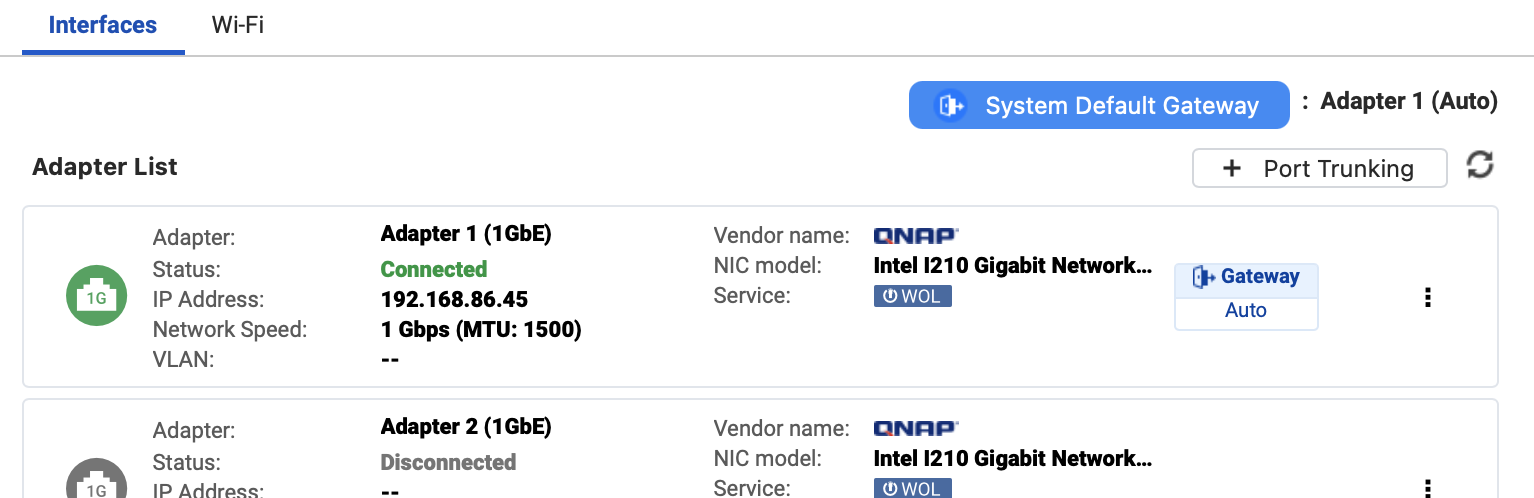Click the Adapter 1 IP address 192.168.86.45
The height and width of the screenshot is (498, 1534).
[x=455, y=299]
